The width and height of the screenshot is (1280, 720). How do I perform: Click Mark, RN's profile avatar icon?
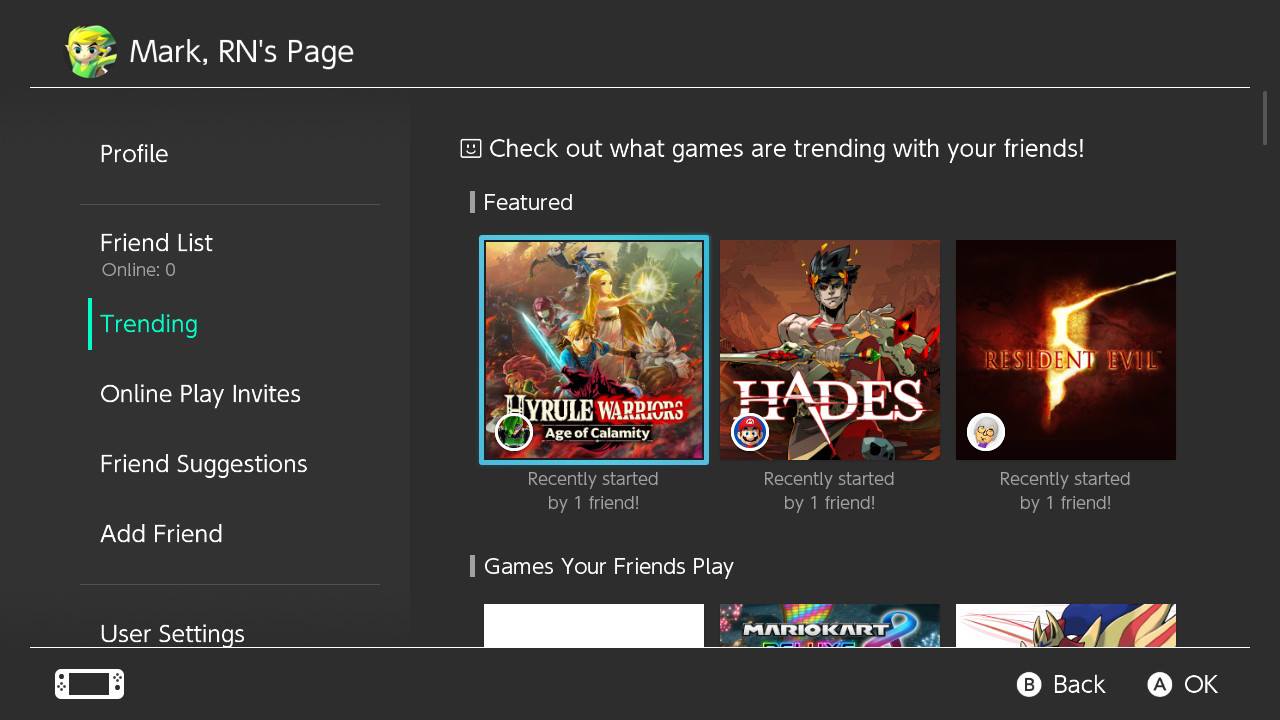coord(91,51)
